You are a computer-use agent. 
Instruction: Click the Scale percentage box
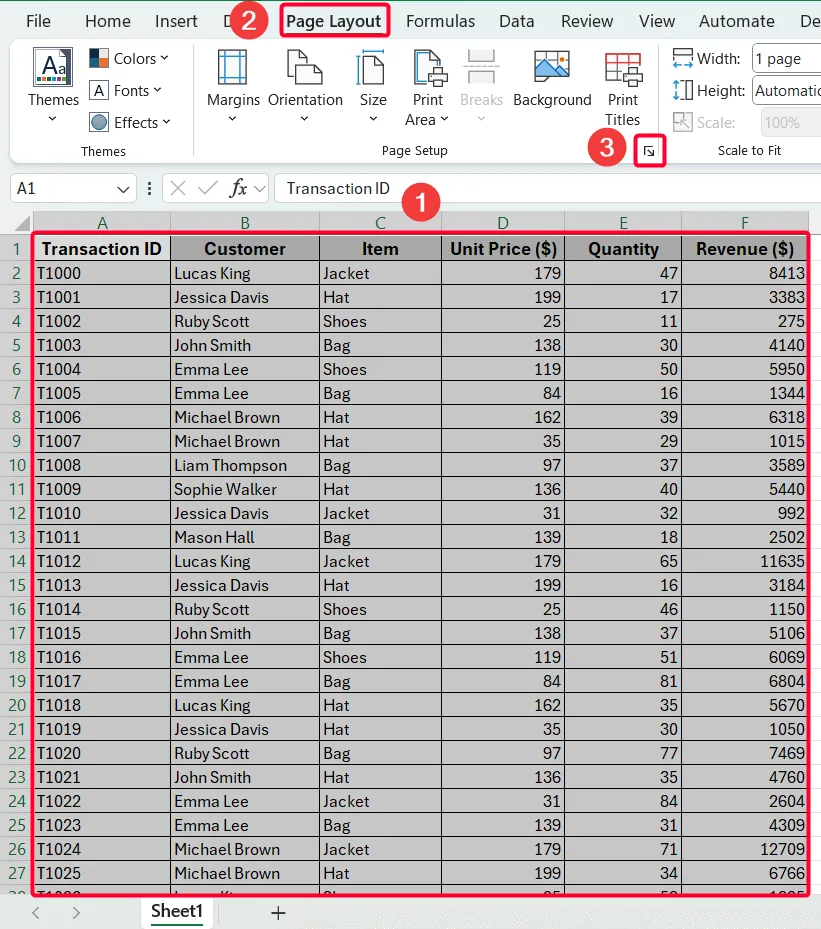791,123
